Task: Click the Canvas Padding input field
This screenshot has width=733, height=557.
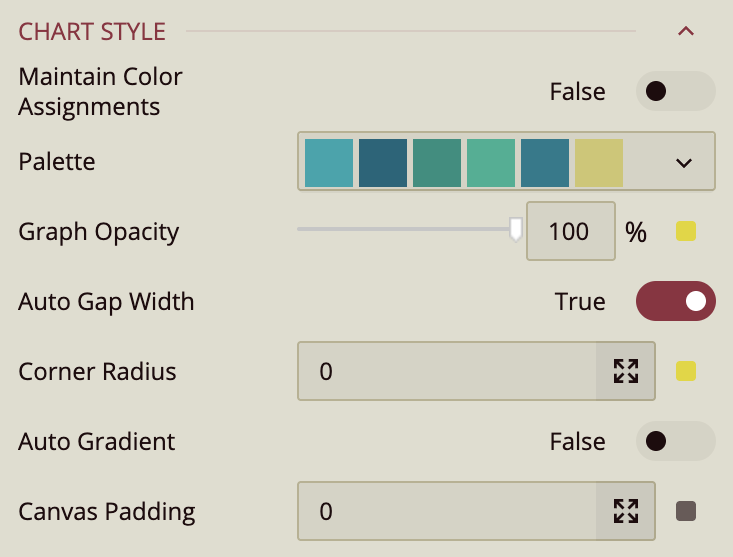Action: click(x=447, y=512)
